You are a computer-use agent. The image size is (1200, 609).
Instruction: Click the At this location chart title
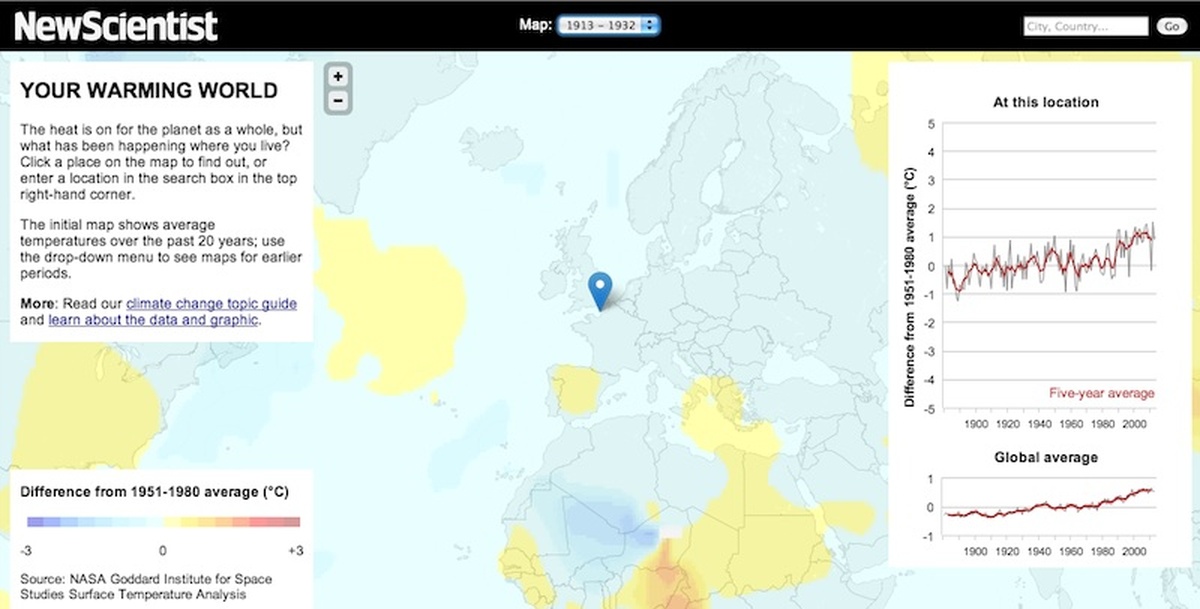1046,102
